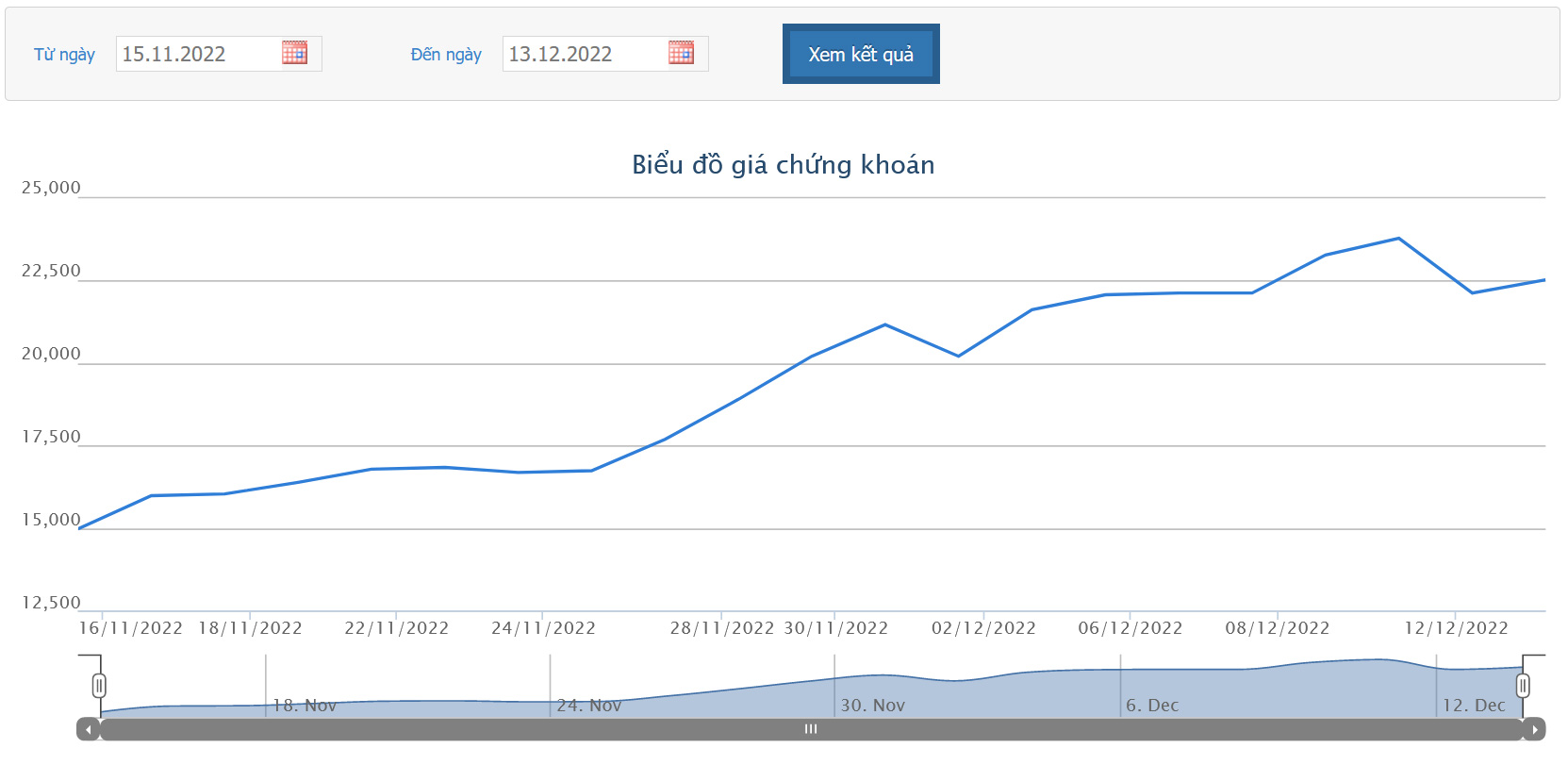Screen dimensions: 1568x765
Task: Focus the Từ ngày date field 15.11.2022
Action: click(x=198, y=54)
